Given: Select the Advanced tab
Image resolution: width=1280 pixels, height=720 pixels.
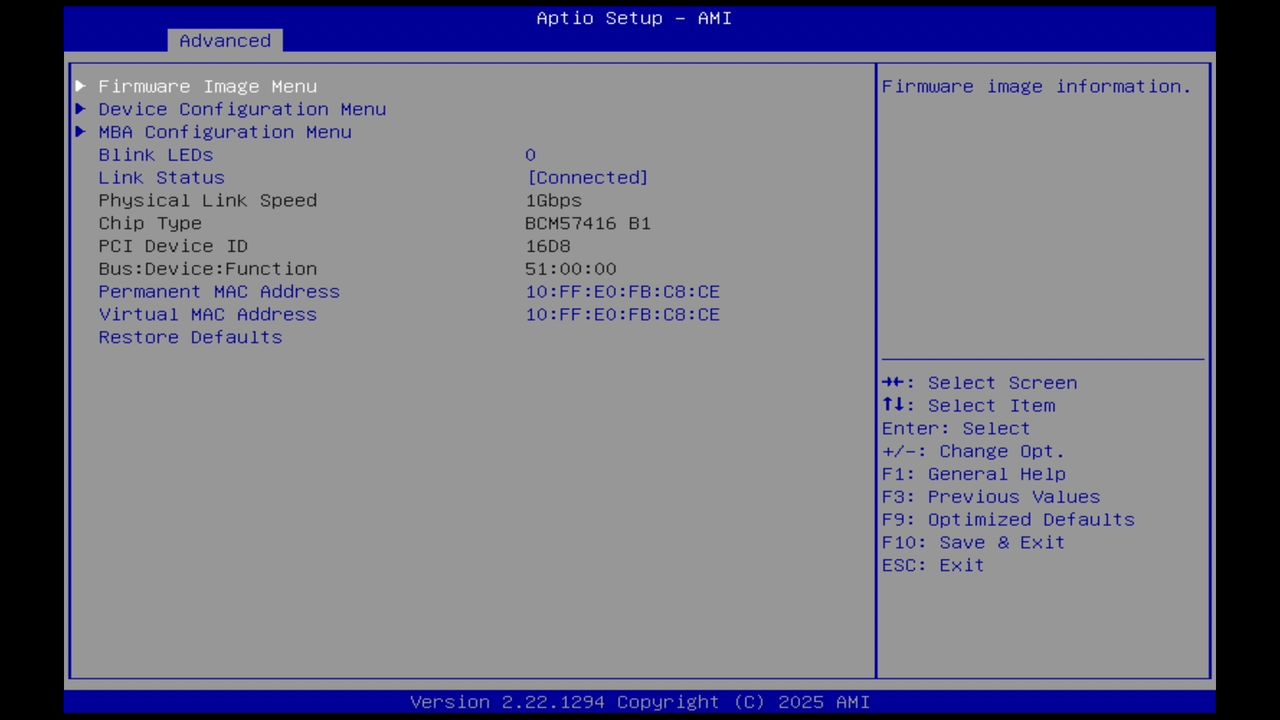Looking at the screenshot, I should [x=224, y=40].
